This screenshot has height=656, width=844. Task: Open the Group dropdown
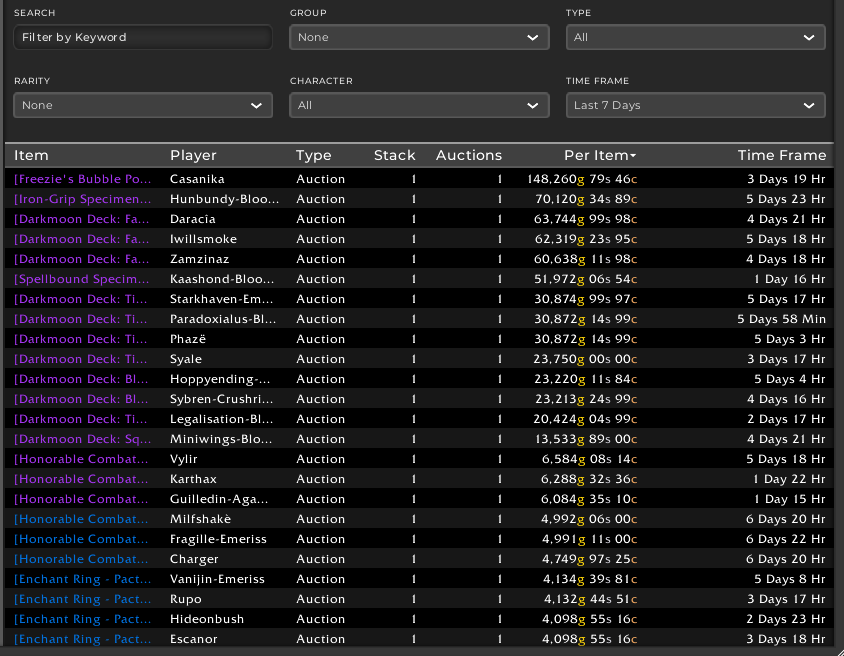[x=419, y=37]
